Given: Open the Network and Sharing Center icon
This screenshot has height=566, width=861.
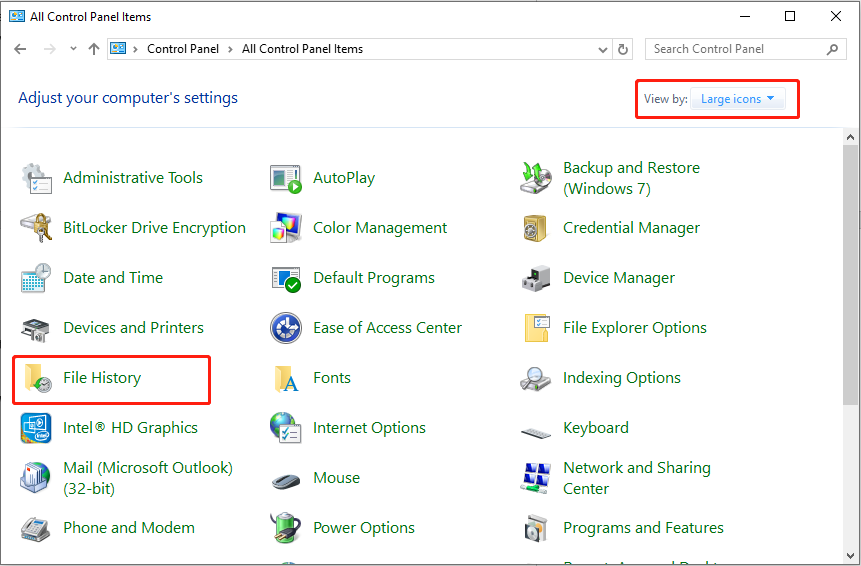Looking at the screenshot, I should [536, 478].
